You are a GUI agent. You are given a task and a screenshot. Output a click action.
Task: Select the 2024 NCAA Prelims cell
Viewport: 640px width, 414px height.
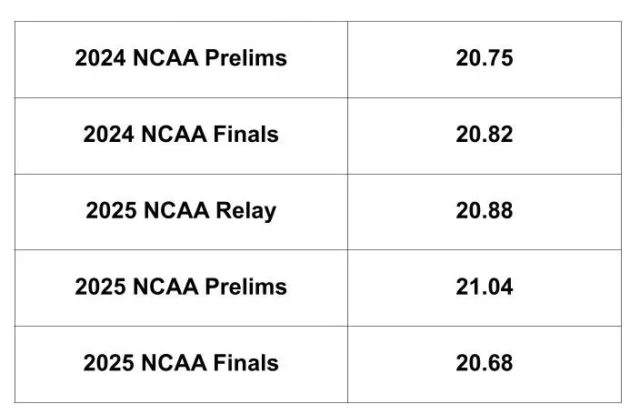pyautogui.click(x=181, y=60)
